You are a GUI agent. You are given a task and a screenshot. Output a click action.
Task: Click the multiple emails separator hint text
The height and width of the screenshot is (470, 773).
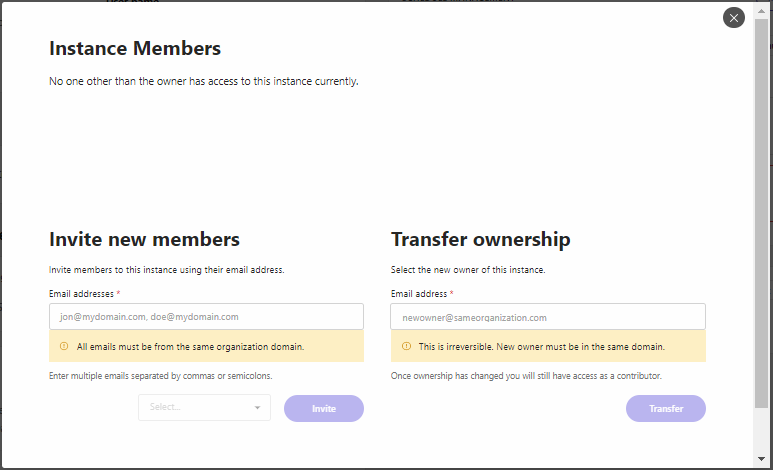click(160, 376)
